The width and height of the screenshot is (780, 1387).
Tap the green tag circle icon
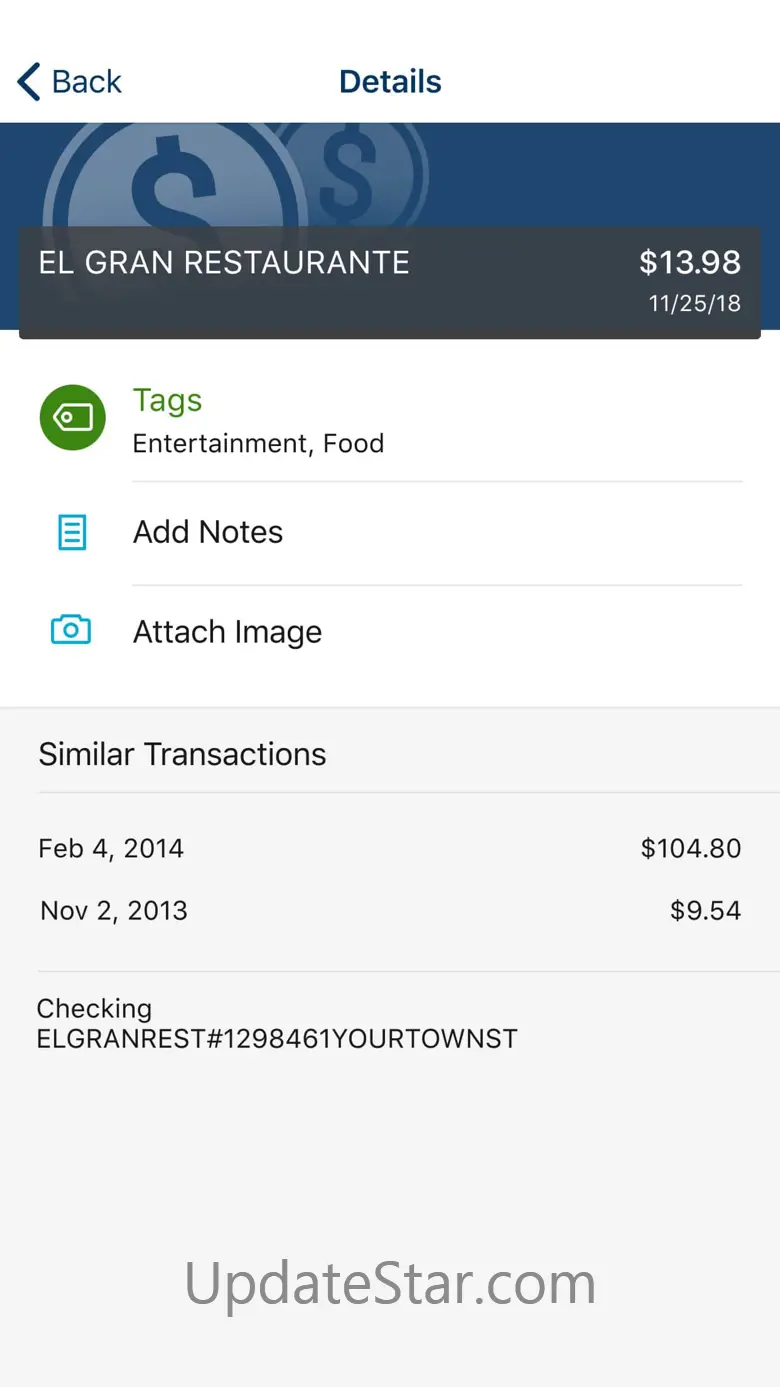(x=72, y=418)
